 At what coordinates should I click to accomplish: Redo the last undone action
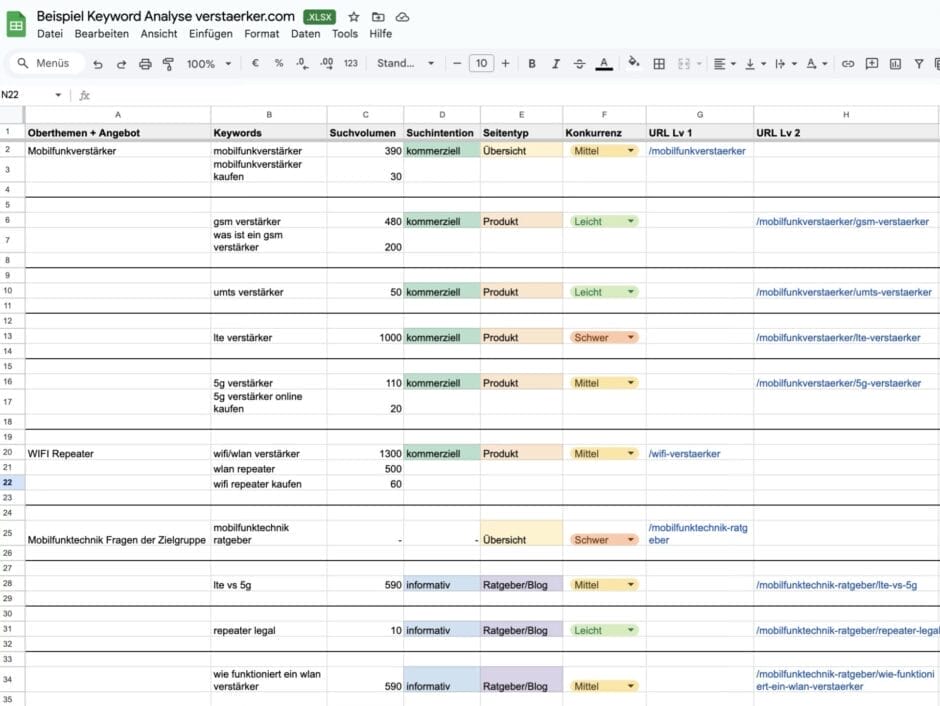point(121,64)
